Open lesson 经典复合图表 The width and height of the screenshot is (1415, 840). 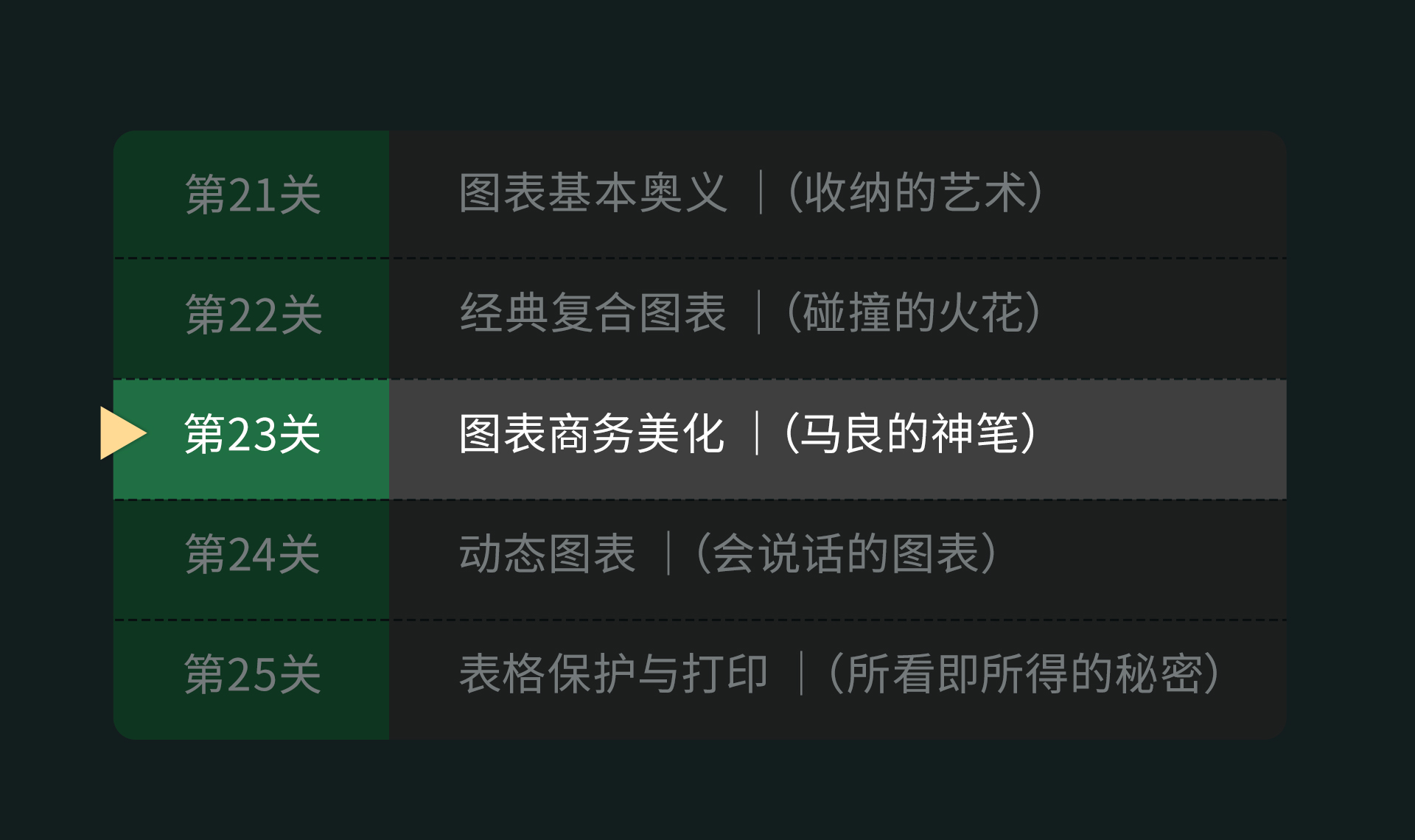point(593,312)
